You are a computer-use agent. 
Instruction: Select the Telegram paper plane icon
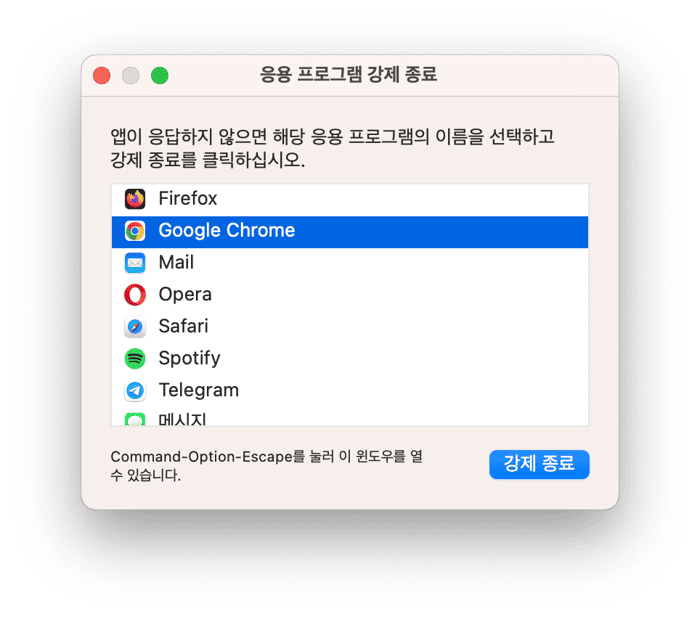[x=135, y=391]
